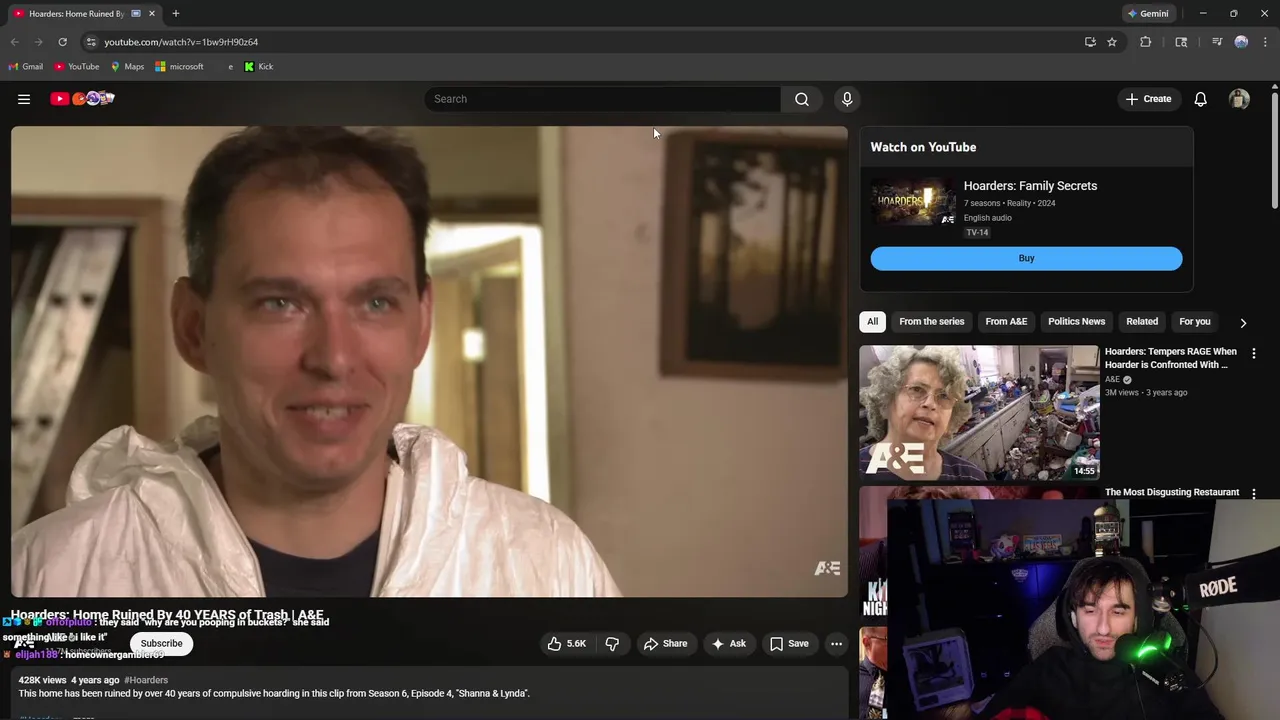1280x720 pixels.
Task: Ask about this video
Action: click(728, 644)
